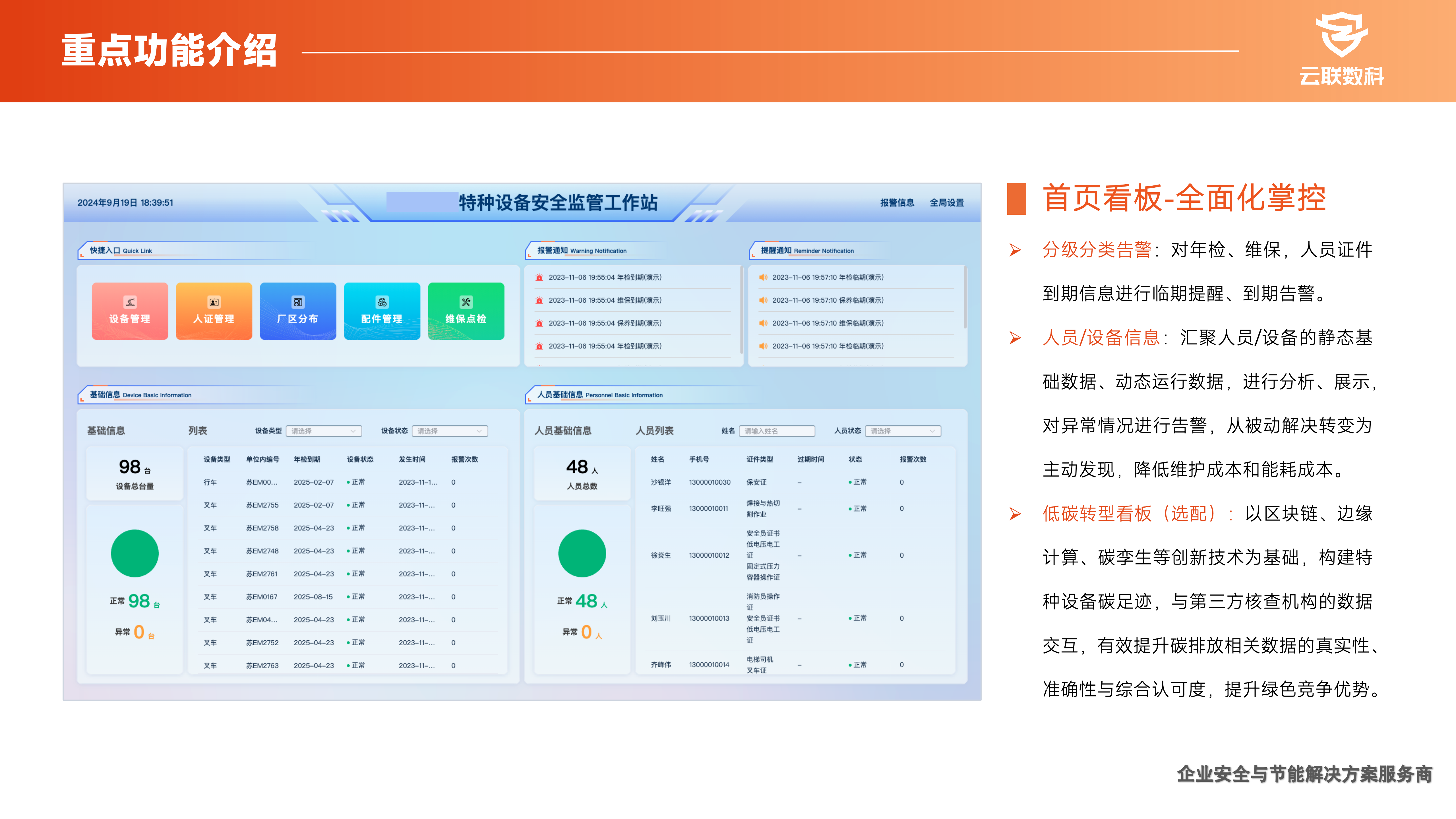1456x819 pixels.
Task: Open the 人证管理 quick link tile
Action: click(214, 311)
